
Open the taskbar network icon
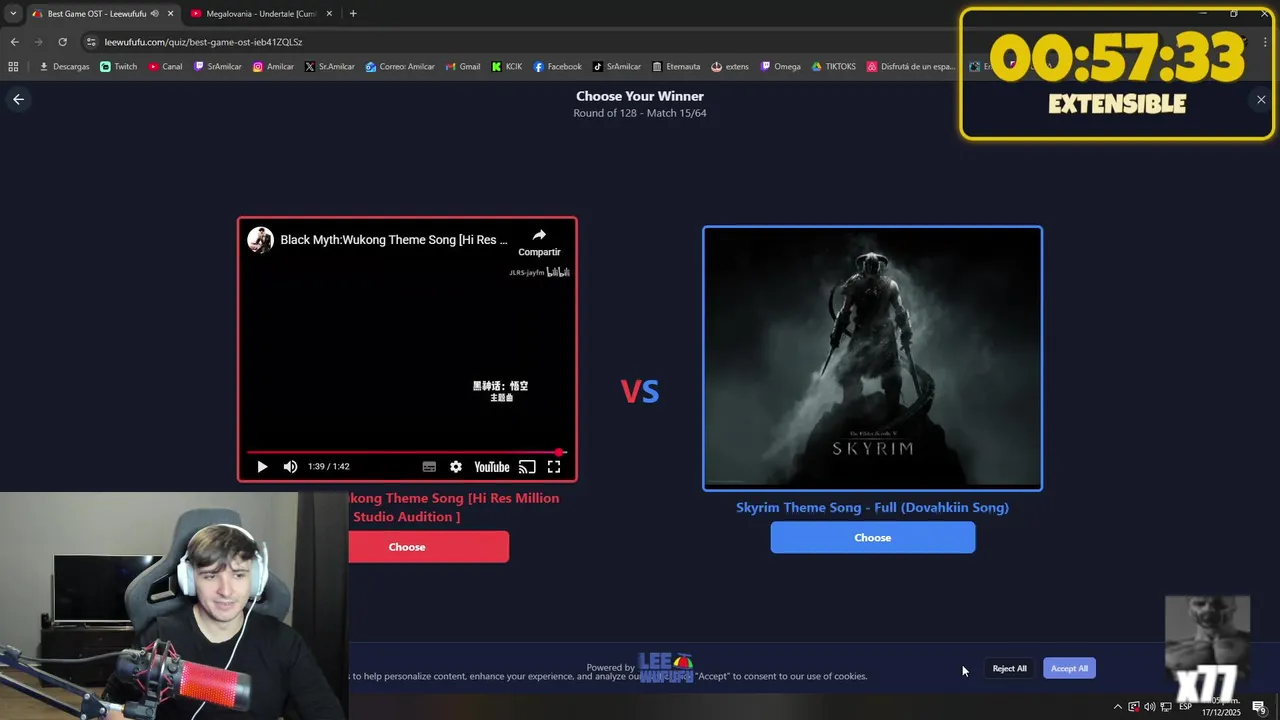pos(1166,707)
